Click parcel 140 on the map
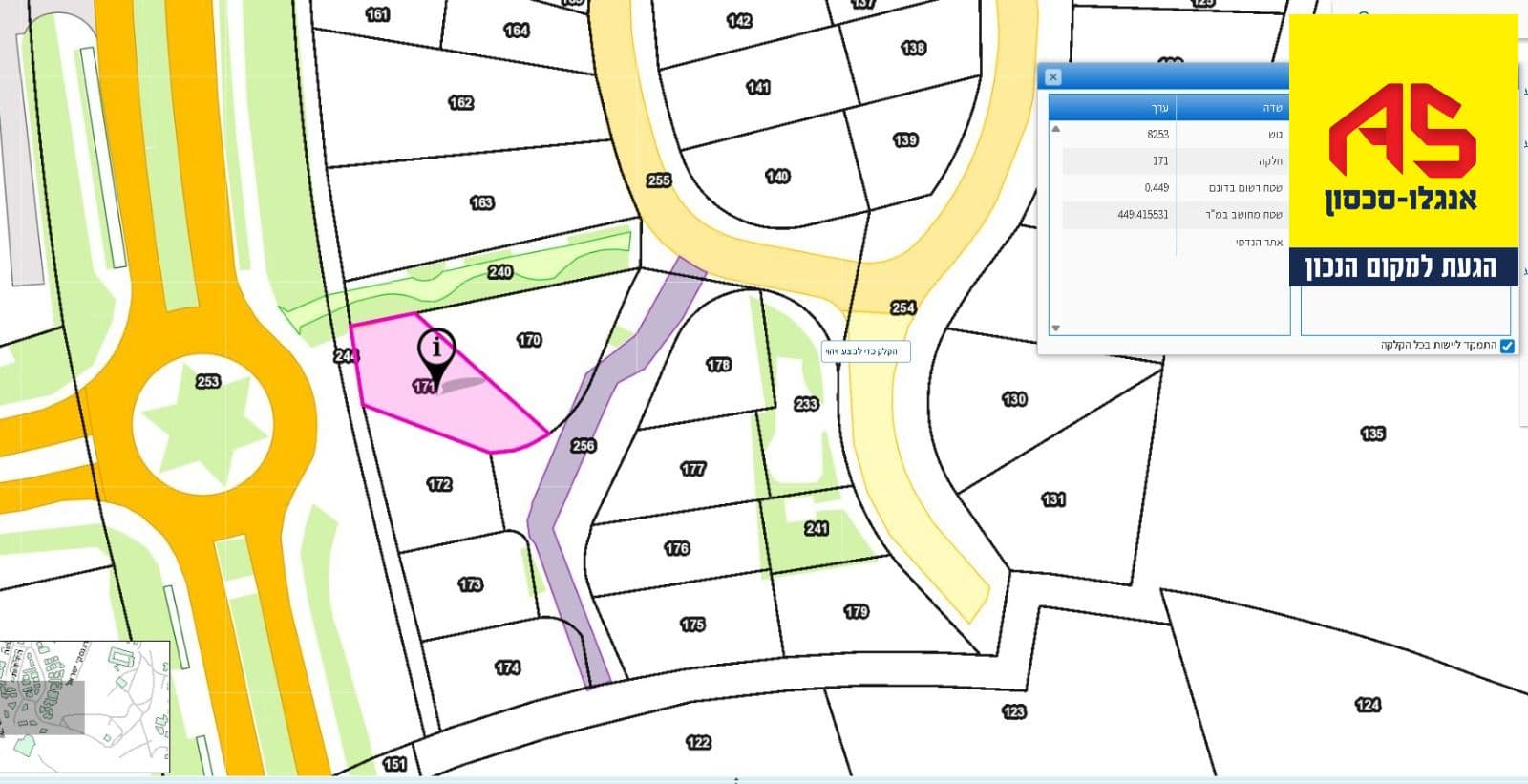This screenshot has width=1528, height=784. click(x=777, y=177)
